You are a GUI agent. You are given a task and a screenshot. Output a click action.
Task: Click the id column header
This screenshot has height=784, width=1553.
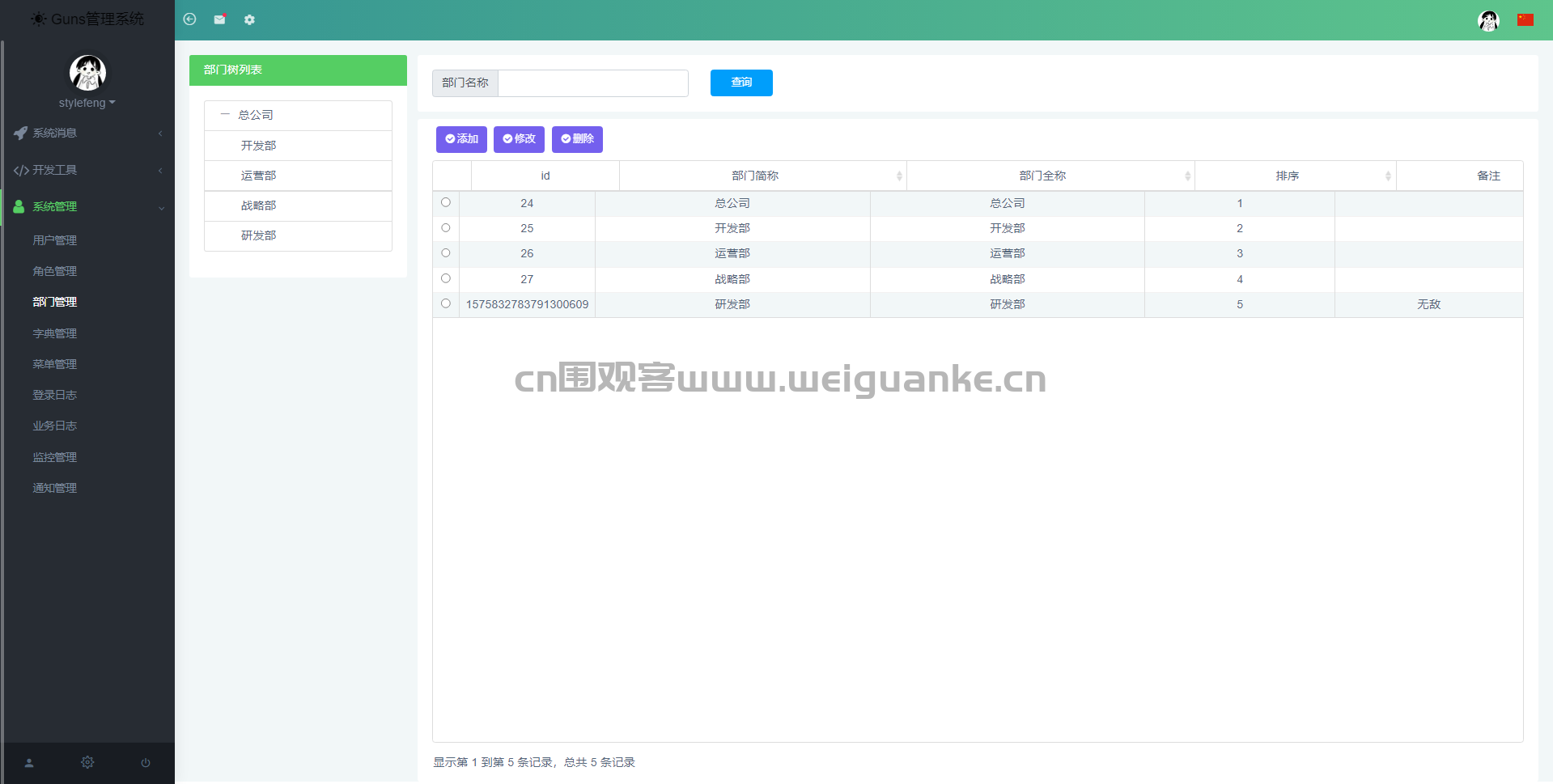point(545,176)
